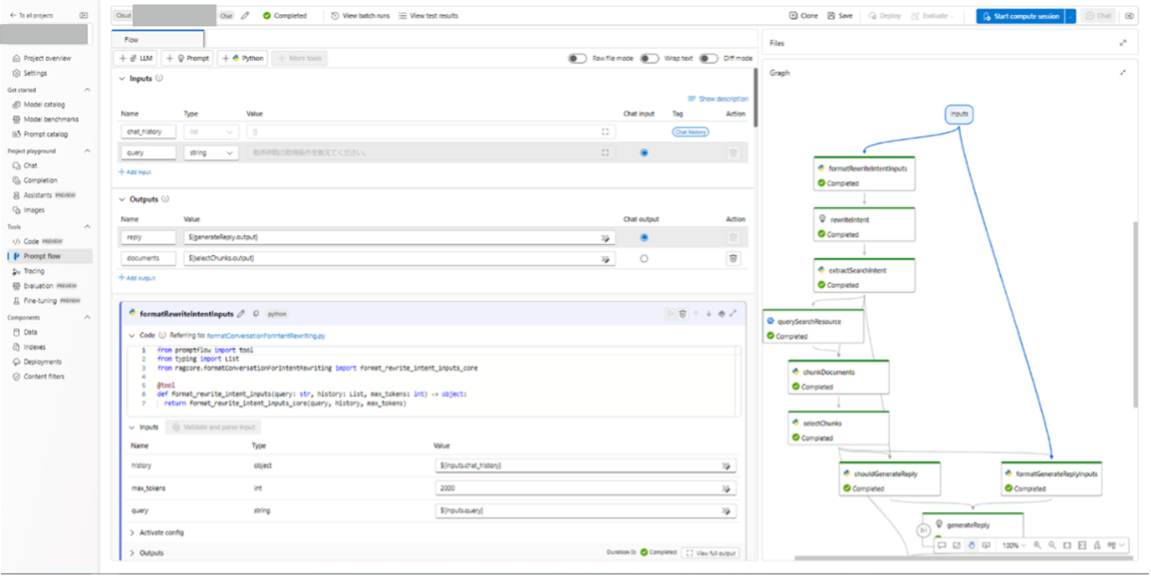This screenshot has height=577, width=1151.
Task: Clone the flow
Action: tap(804, 15)
